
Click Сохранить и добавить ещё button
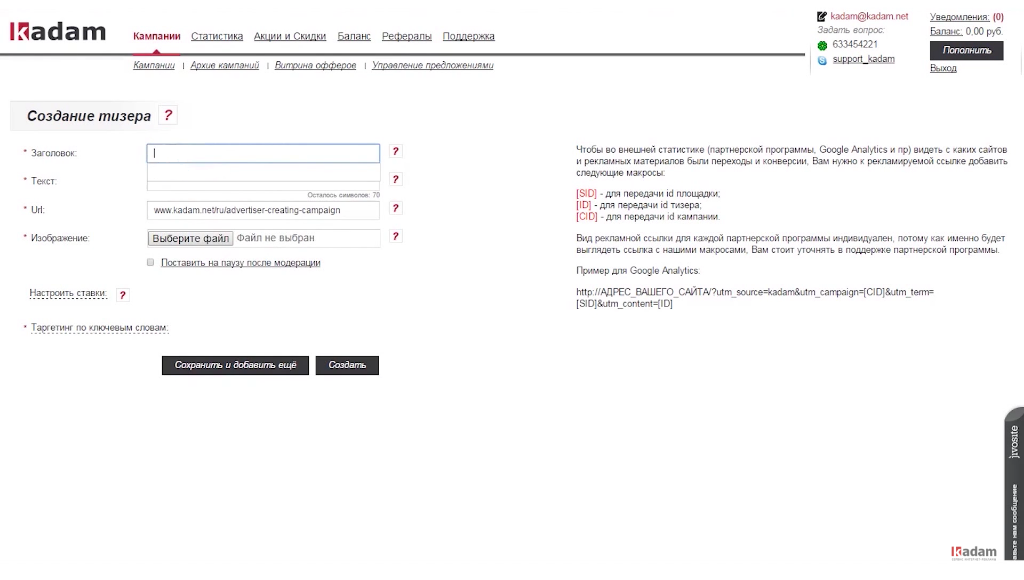click(235, 365)
